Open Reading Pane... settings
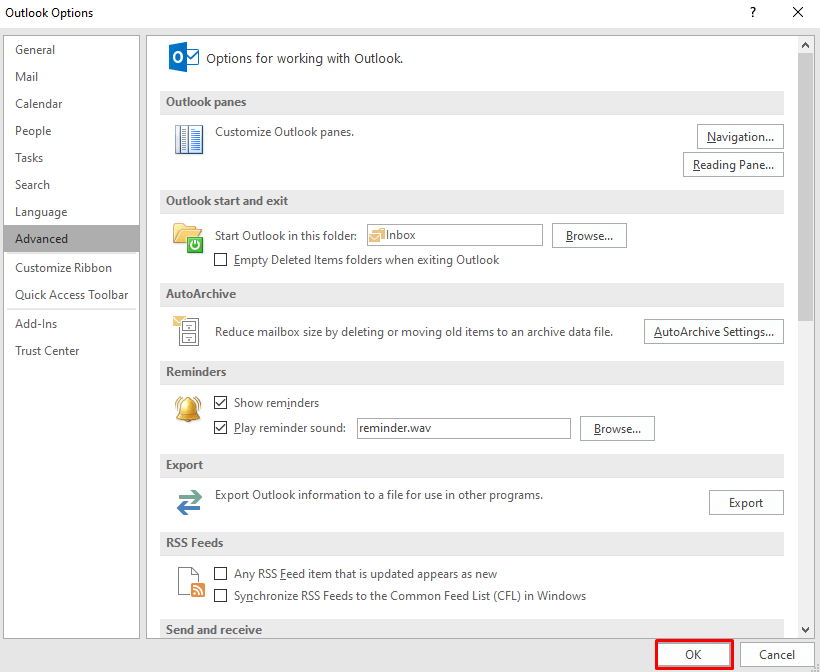Image resolution: width=820 pixels, height=672 pixels. pyautogui.click(x=733, y=165)
